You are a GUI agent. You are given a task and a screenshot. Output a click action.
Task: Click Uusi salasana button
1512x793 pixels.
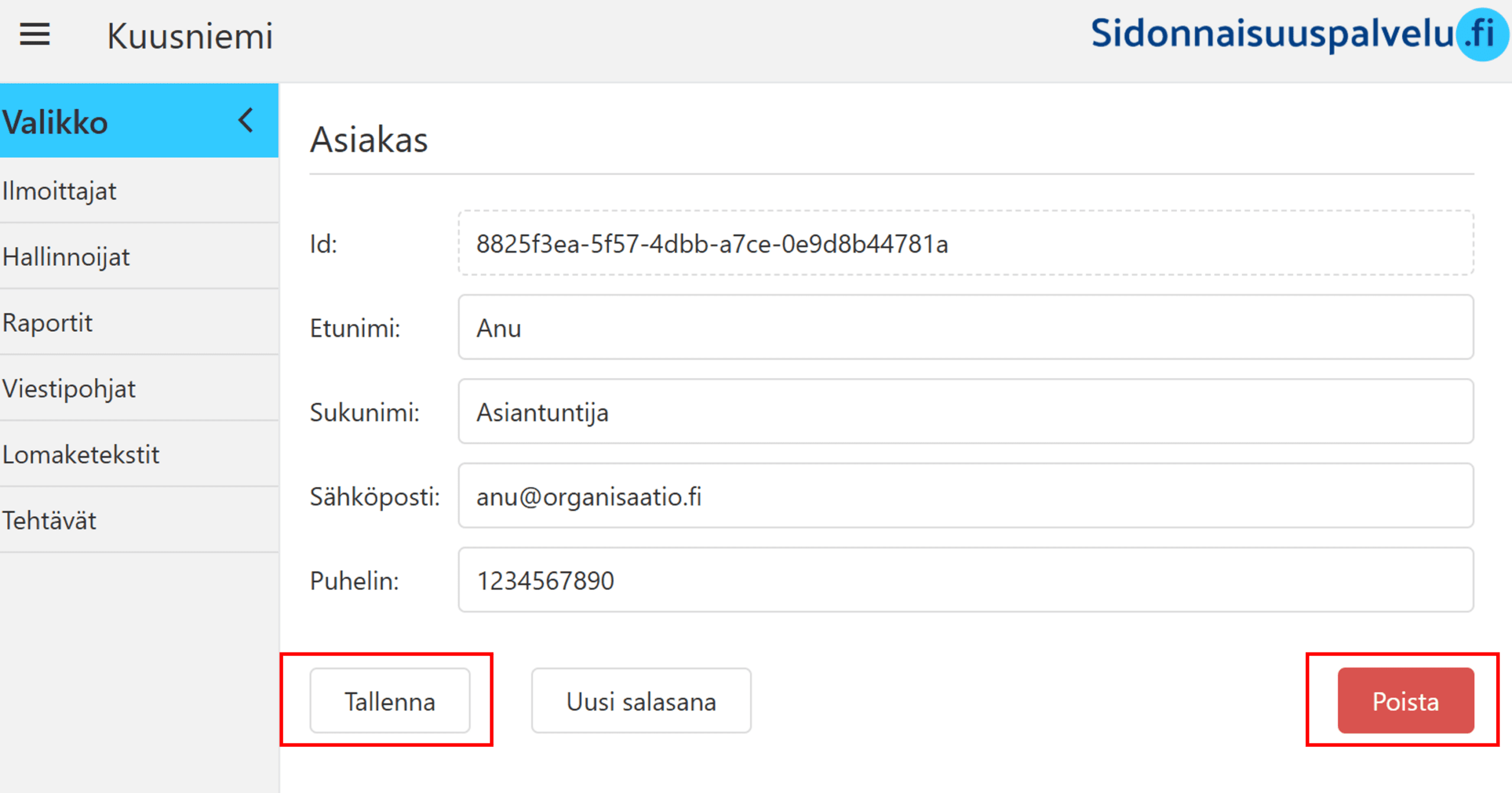point(641,701)
